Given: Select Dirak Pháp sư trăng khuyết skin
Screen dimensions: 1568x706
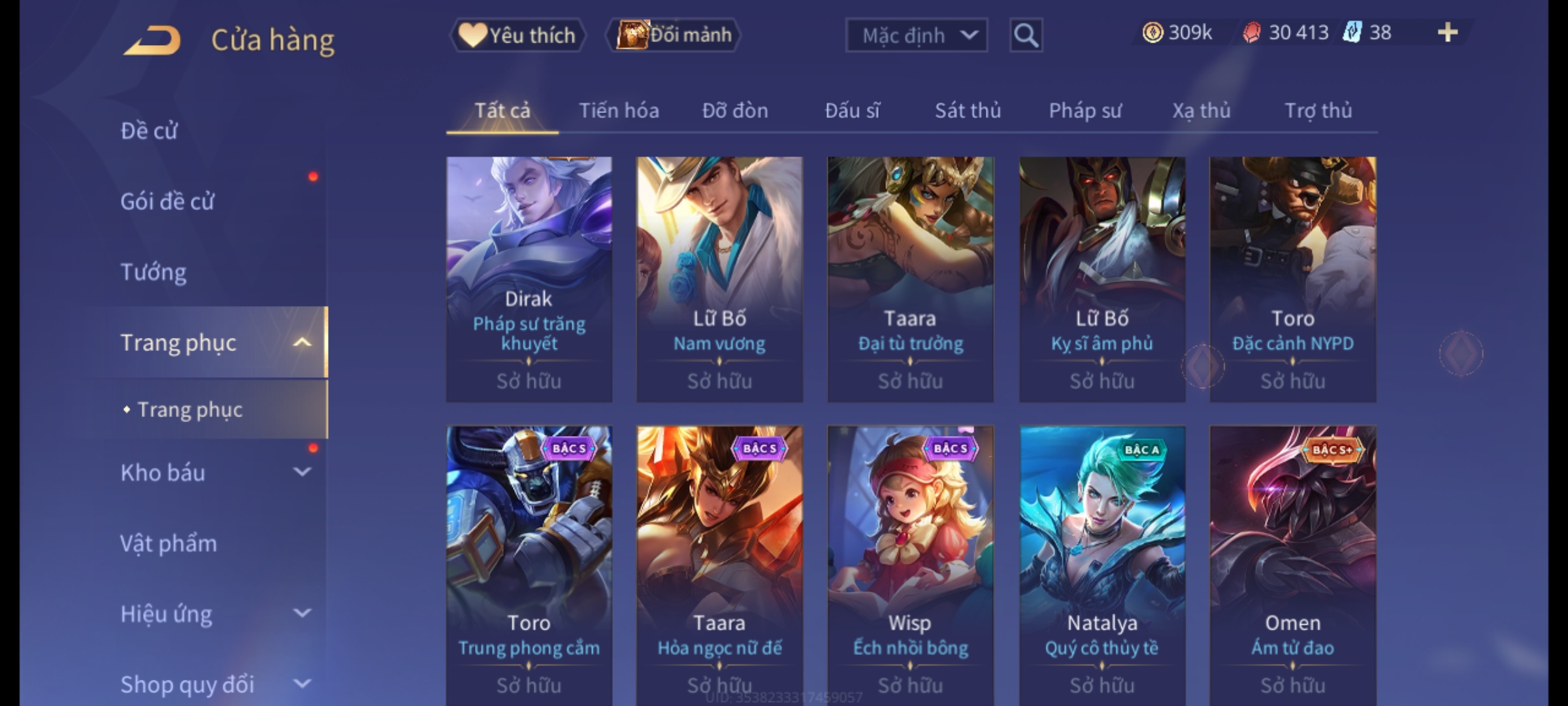Looking at the screenshot, I should (529, 279).
